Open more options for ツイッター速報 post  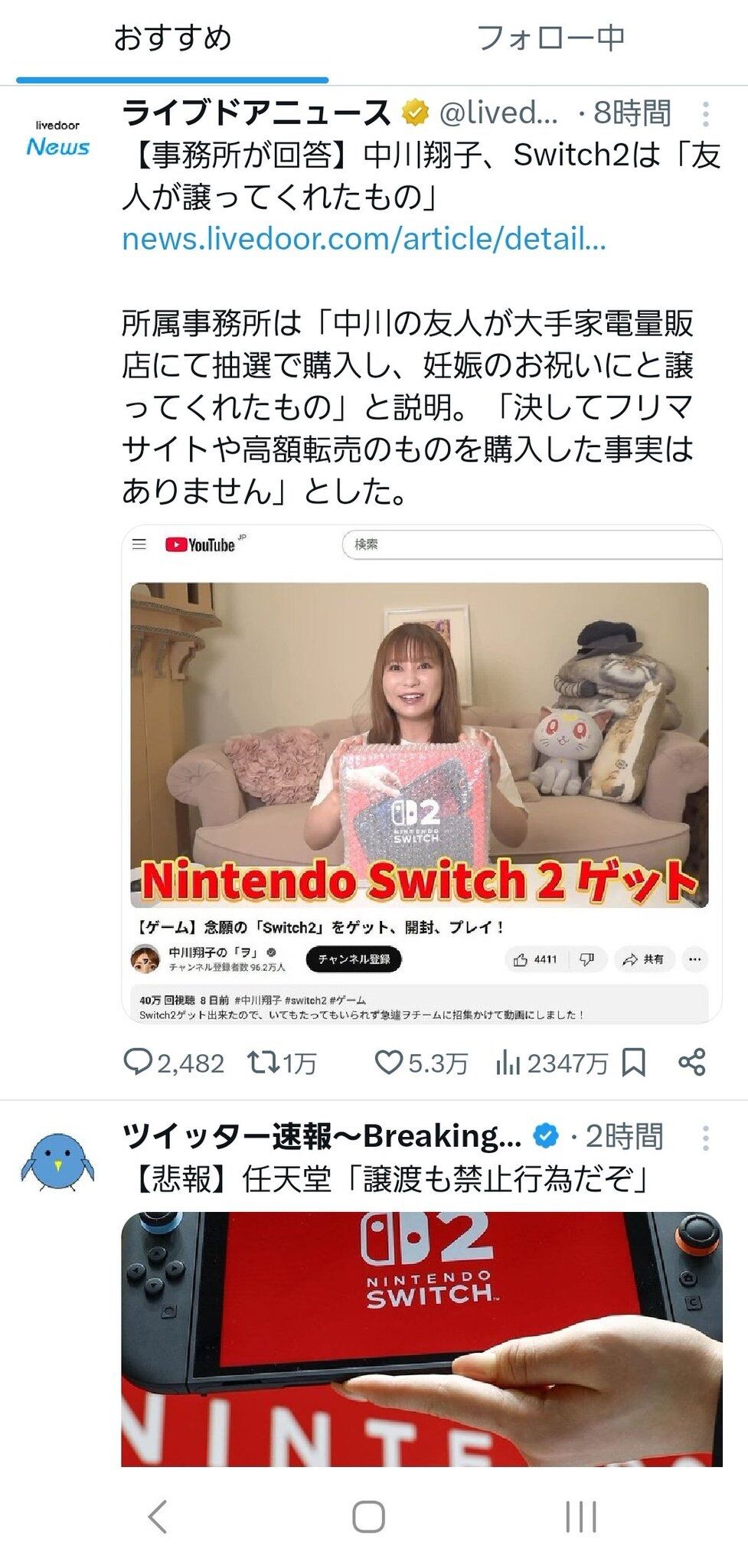pos(705,1138)
